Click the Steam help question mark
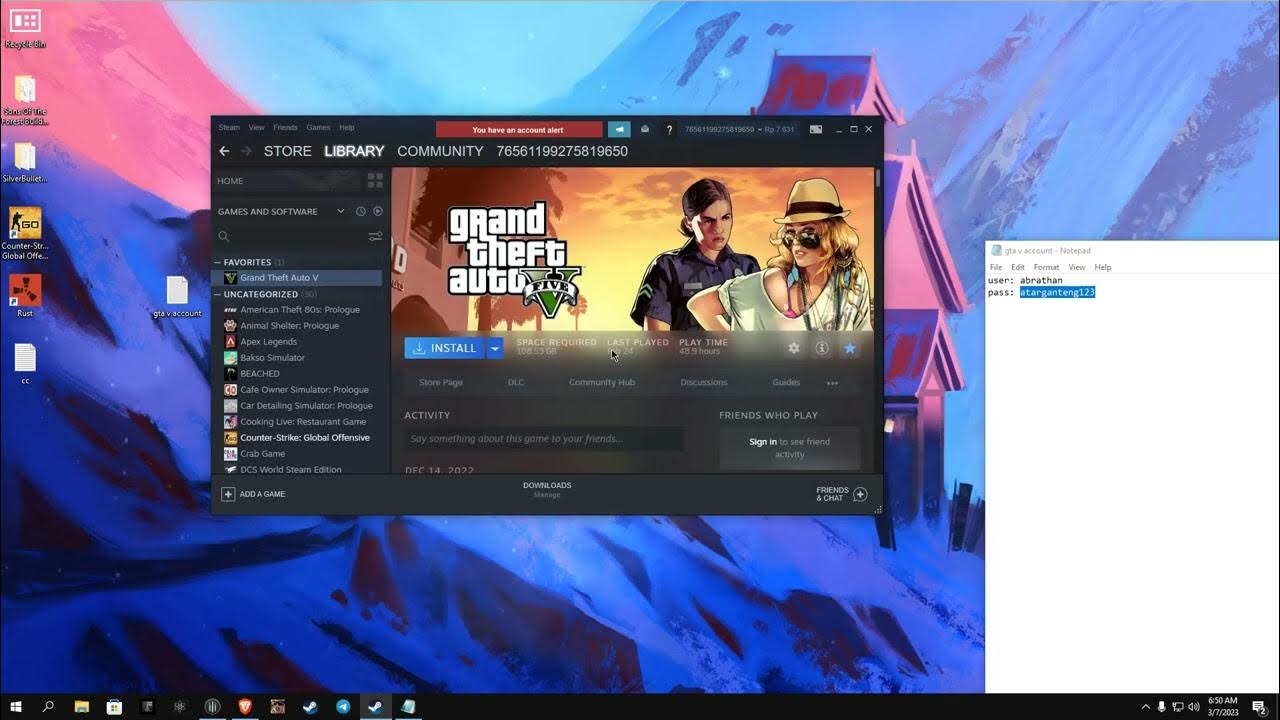The height and width of the screenshot is (720, 1280). coord(669,129)
